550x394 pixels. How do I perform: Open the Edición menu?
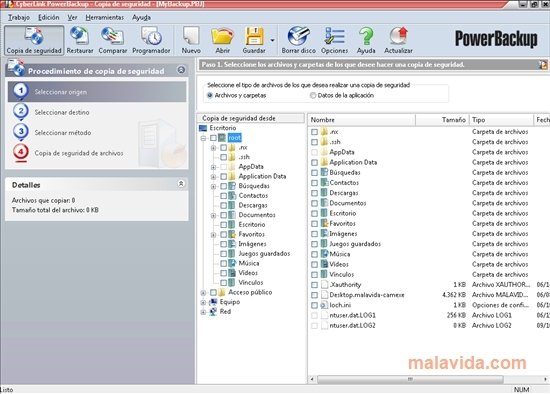click(48, 17)
